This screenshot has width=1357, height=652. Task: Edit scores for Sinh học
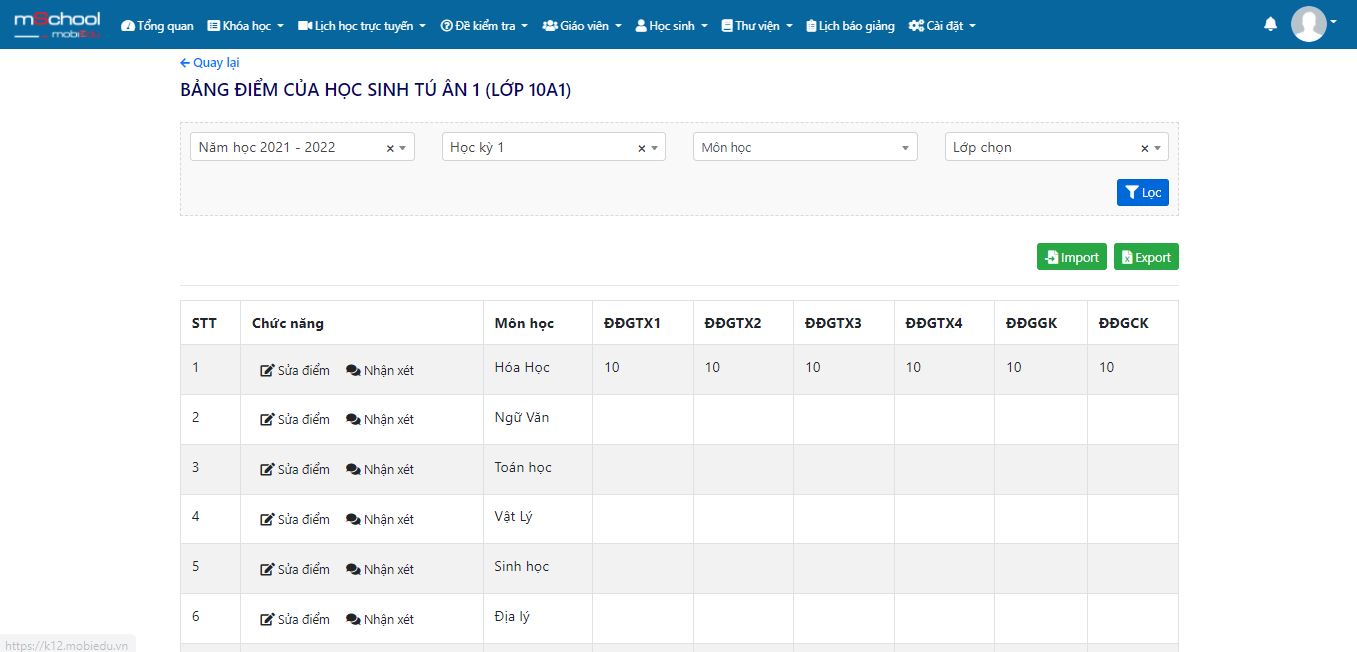click(295, 569)
